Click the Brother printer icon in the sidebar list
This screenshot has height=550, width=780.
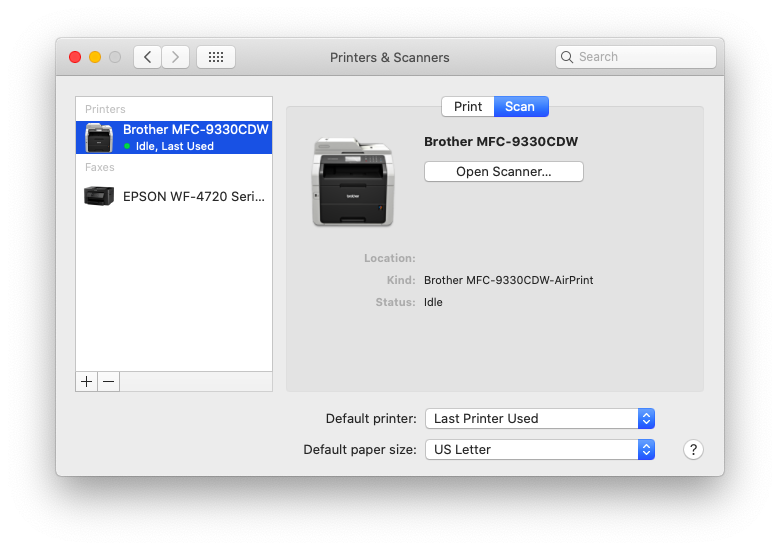tap(99, 137)
